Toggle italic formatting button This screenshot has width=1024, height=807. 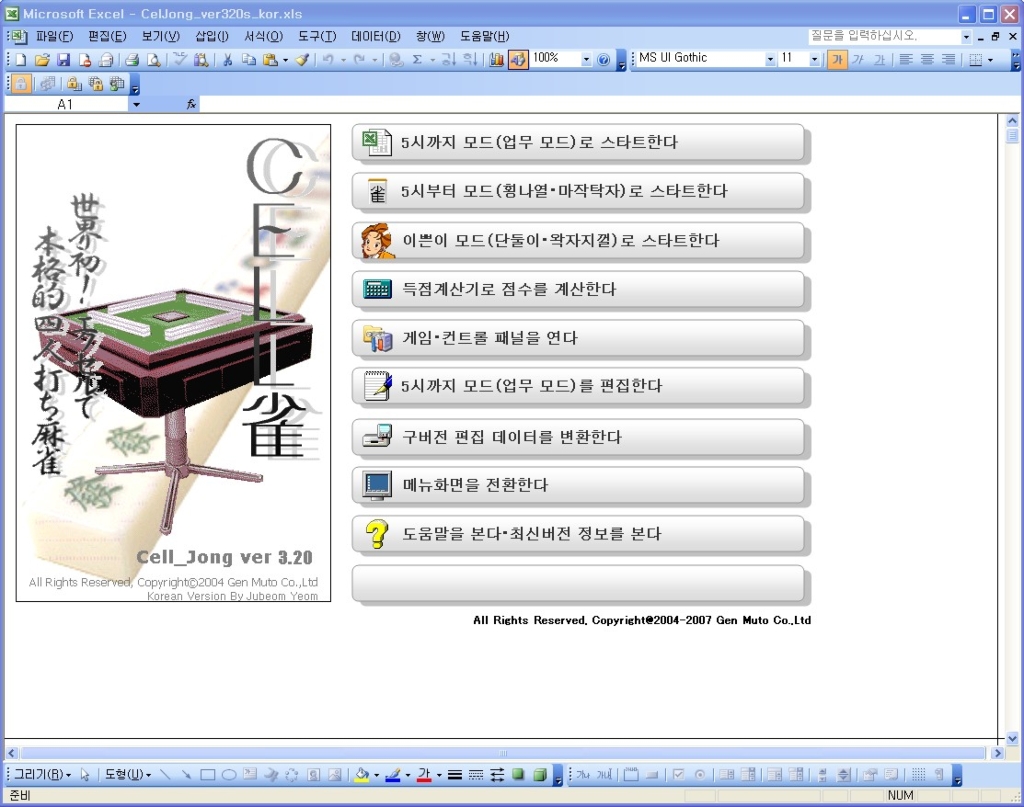[x=858, y=59]
